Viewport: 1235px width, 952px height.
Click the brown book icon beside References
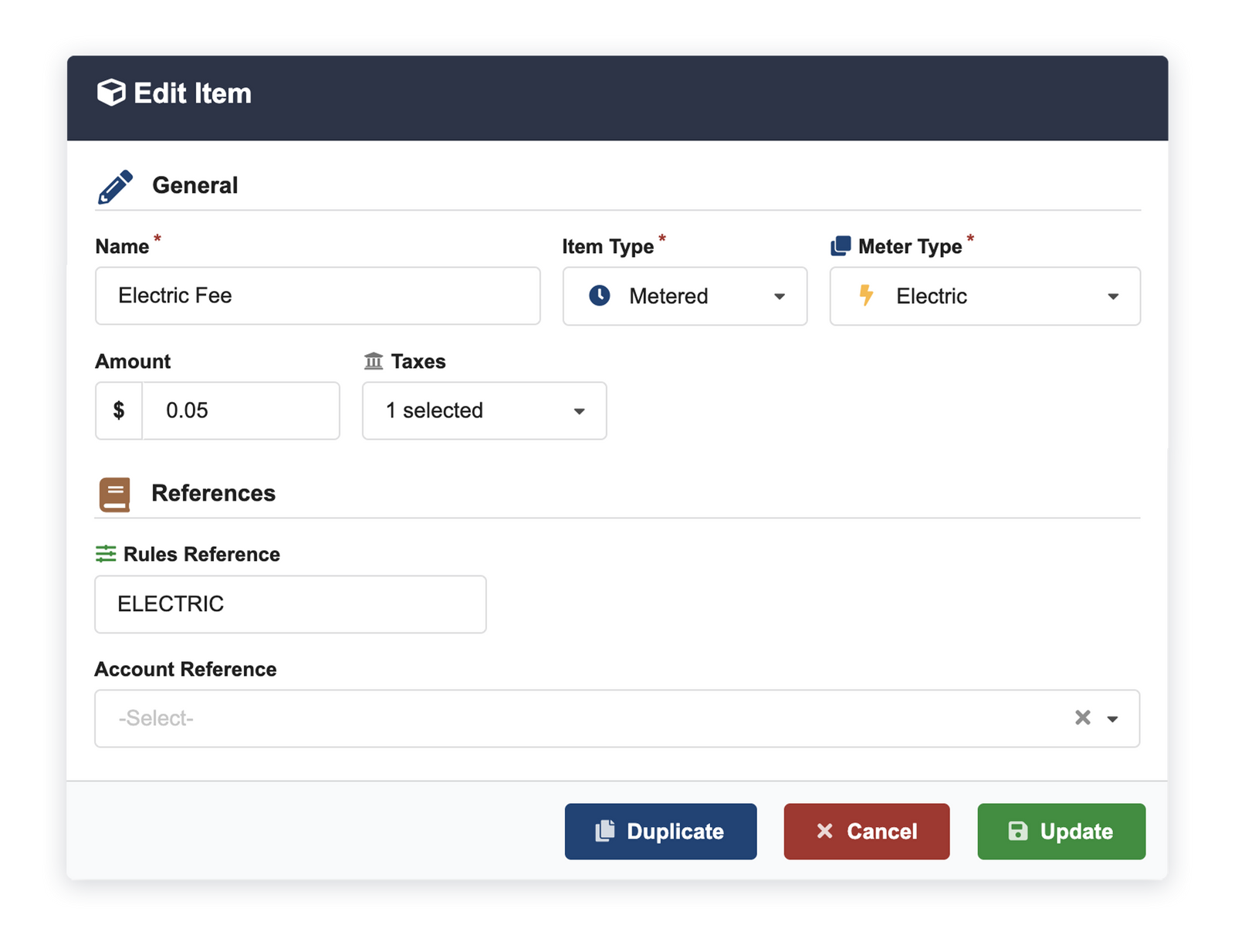(x=114, y=494)
